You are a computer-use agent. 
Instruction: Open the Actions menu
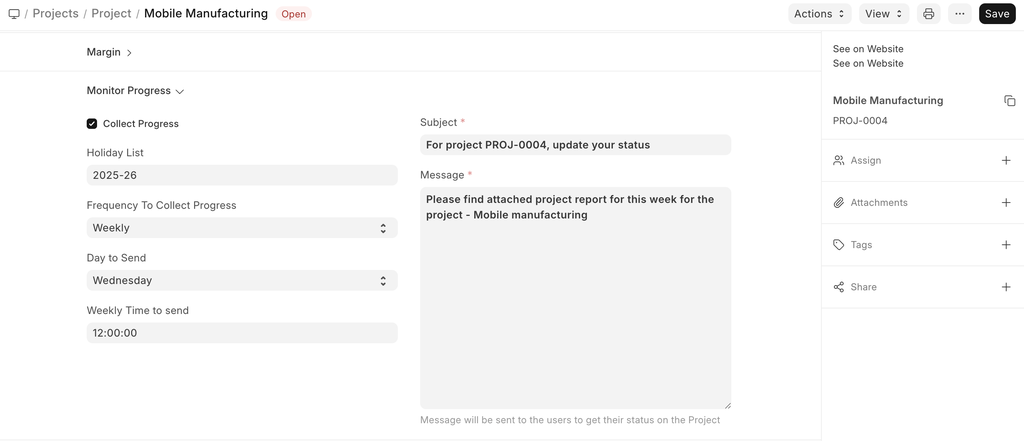(820, 14)
